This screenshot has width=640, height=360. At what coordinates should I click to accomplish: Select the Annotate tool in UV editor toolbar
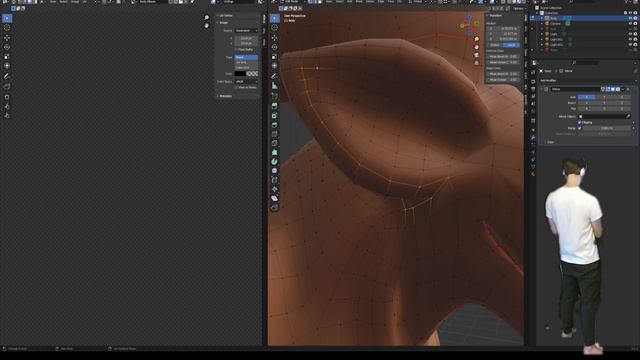7,76
